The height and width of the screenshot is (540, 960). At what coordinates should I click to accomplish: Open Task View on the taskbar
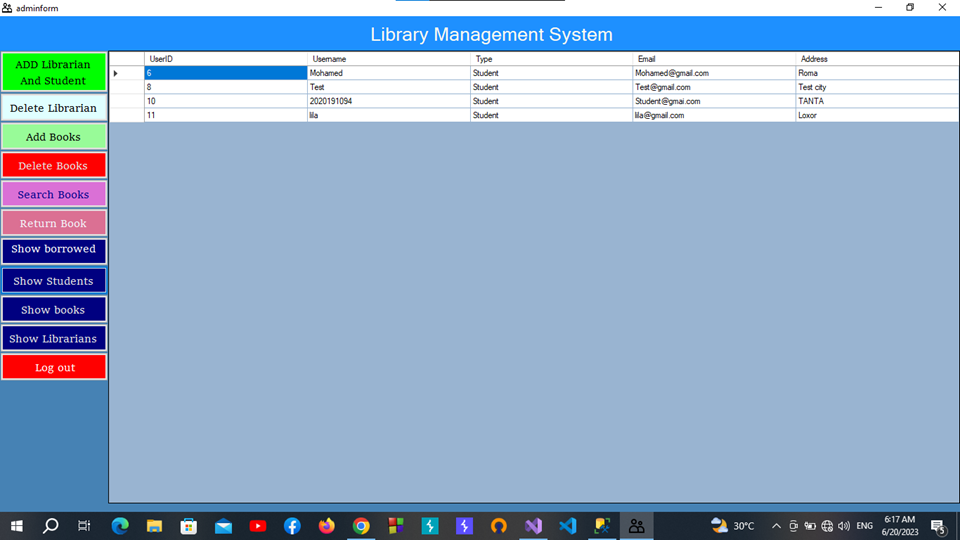click(84, 526)
